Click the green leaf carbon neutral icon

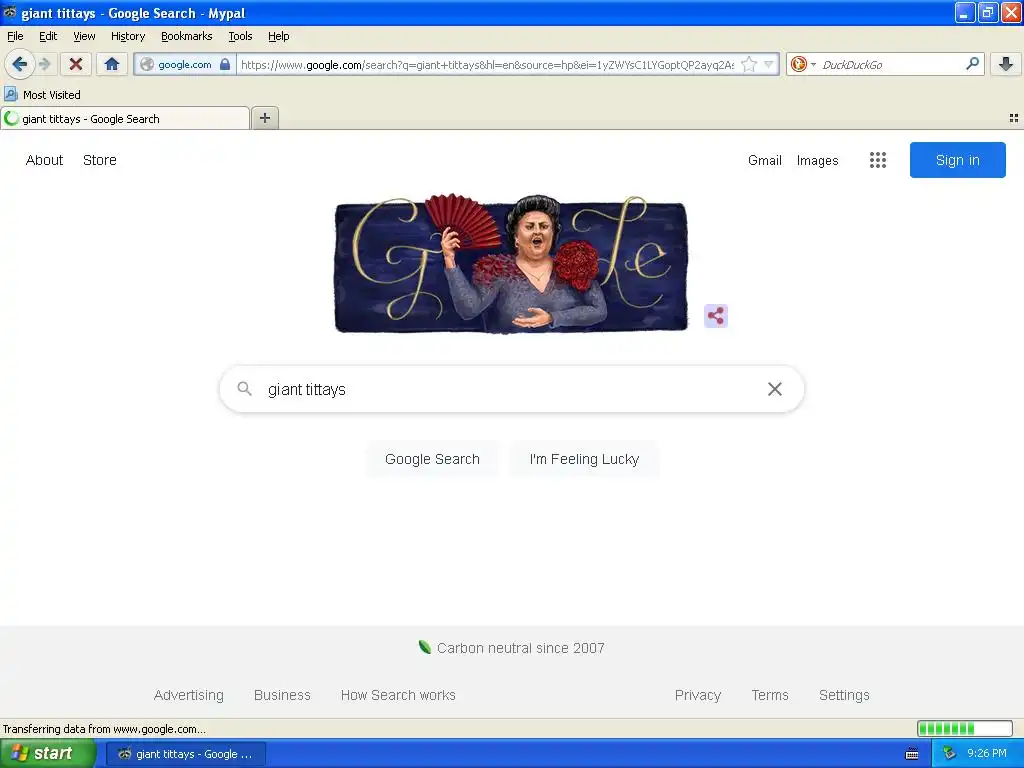pyautogui.click(x=424, y=647)
